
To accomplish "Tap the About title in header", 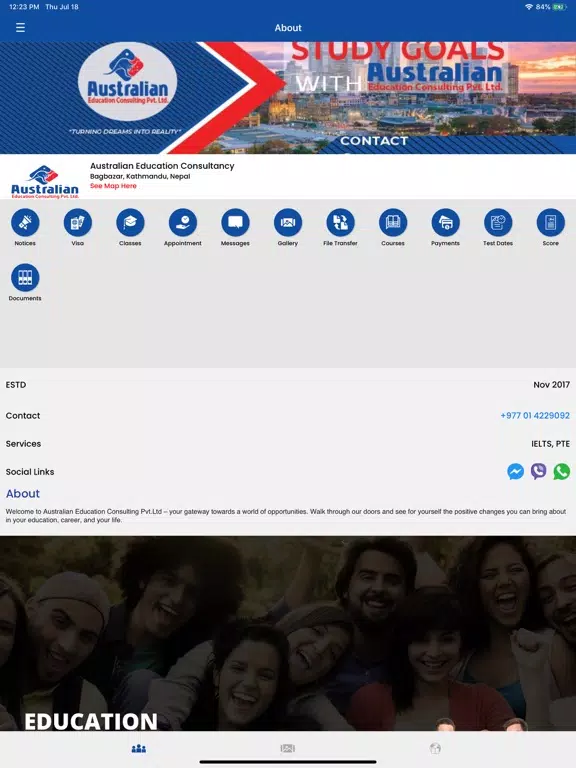I will (288, 28).
